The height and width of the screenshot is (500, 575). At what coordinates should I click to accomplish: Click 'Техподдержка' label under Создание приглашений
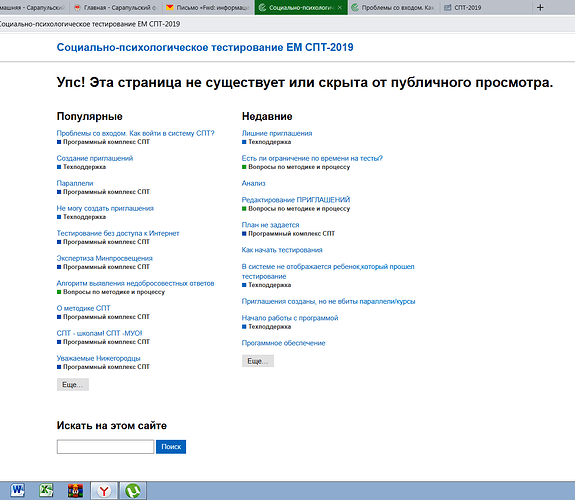pos(84,167)
